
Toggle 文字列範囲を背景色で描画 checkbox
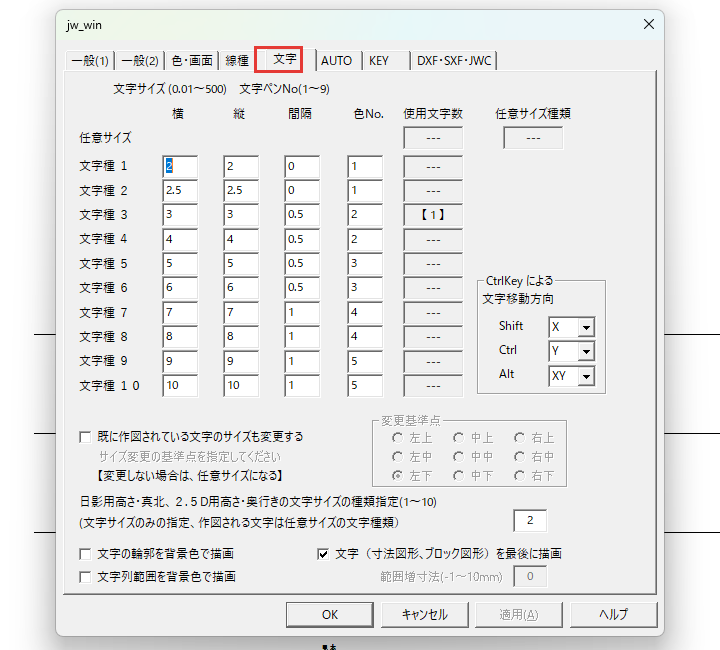[85, 577]
